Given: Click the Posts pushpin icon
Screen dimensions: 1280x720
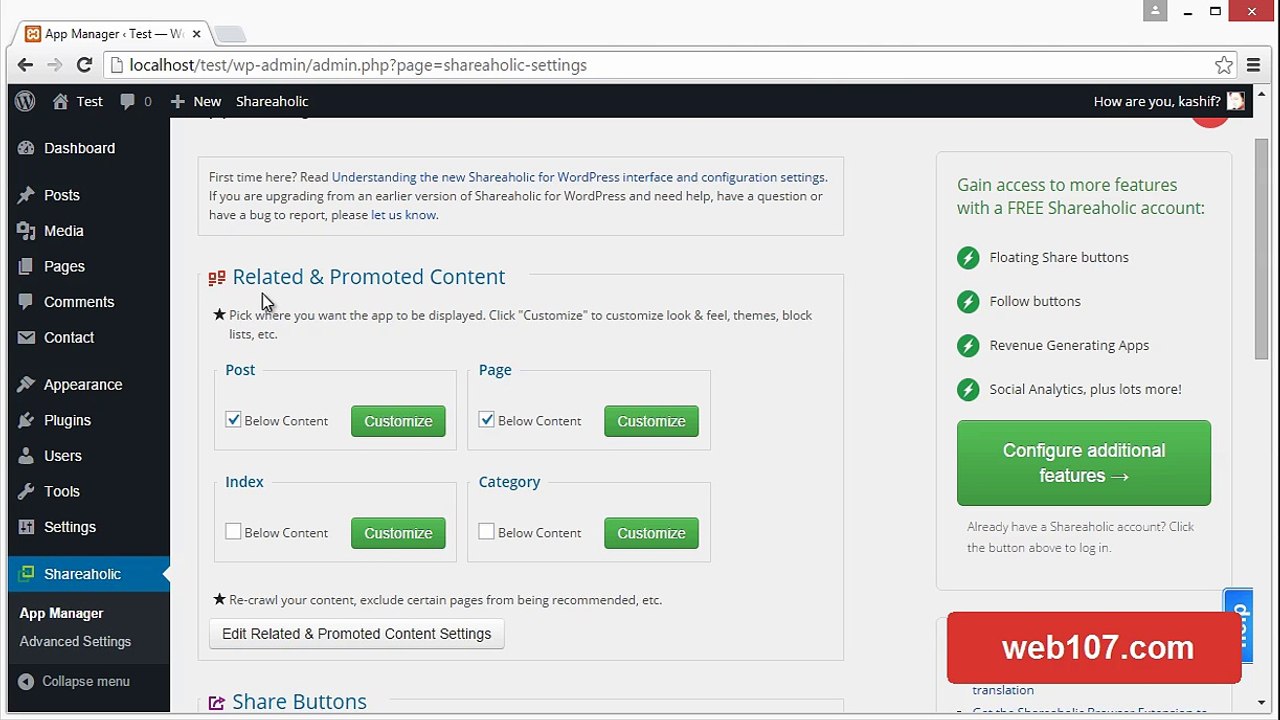Looking at the screenshot, I should point(26,195).
